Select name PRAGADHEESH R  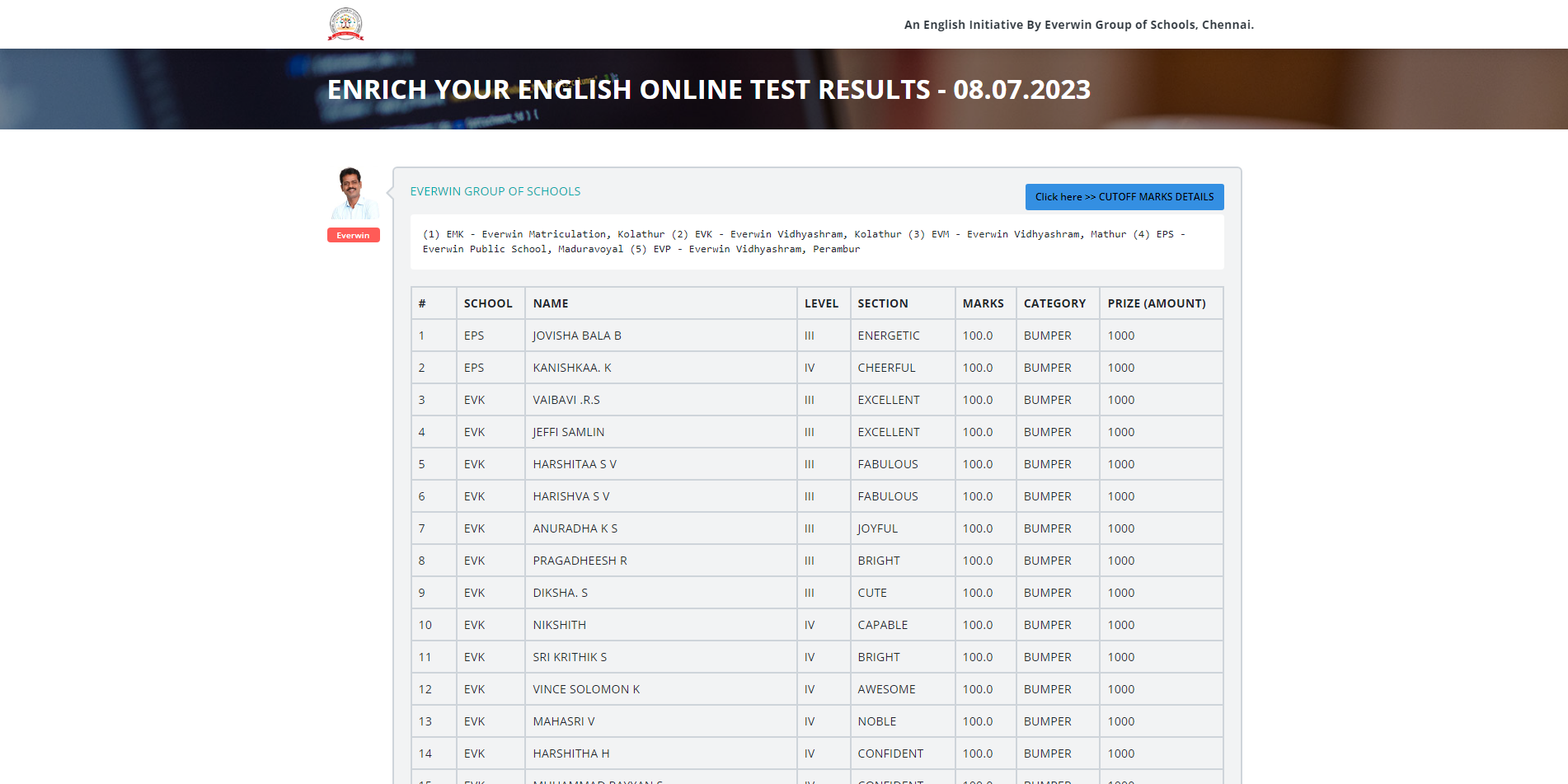tap(580, 561)
